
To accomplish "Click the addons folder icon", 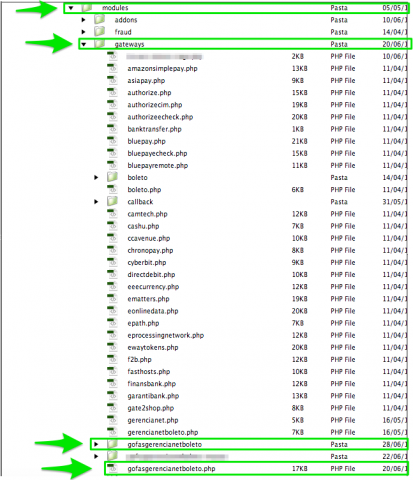I will click(100, 20).
